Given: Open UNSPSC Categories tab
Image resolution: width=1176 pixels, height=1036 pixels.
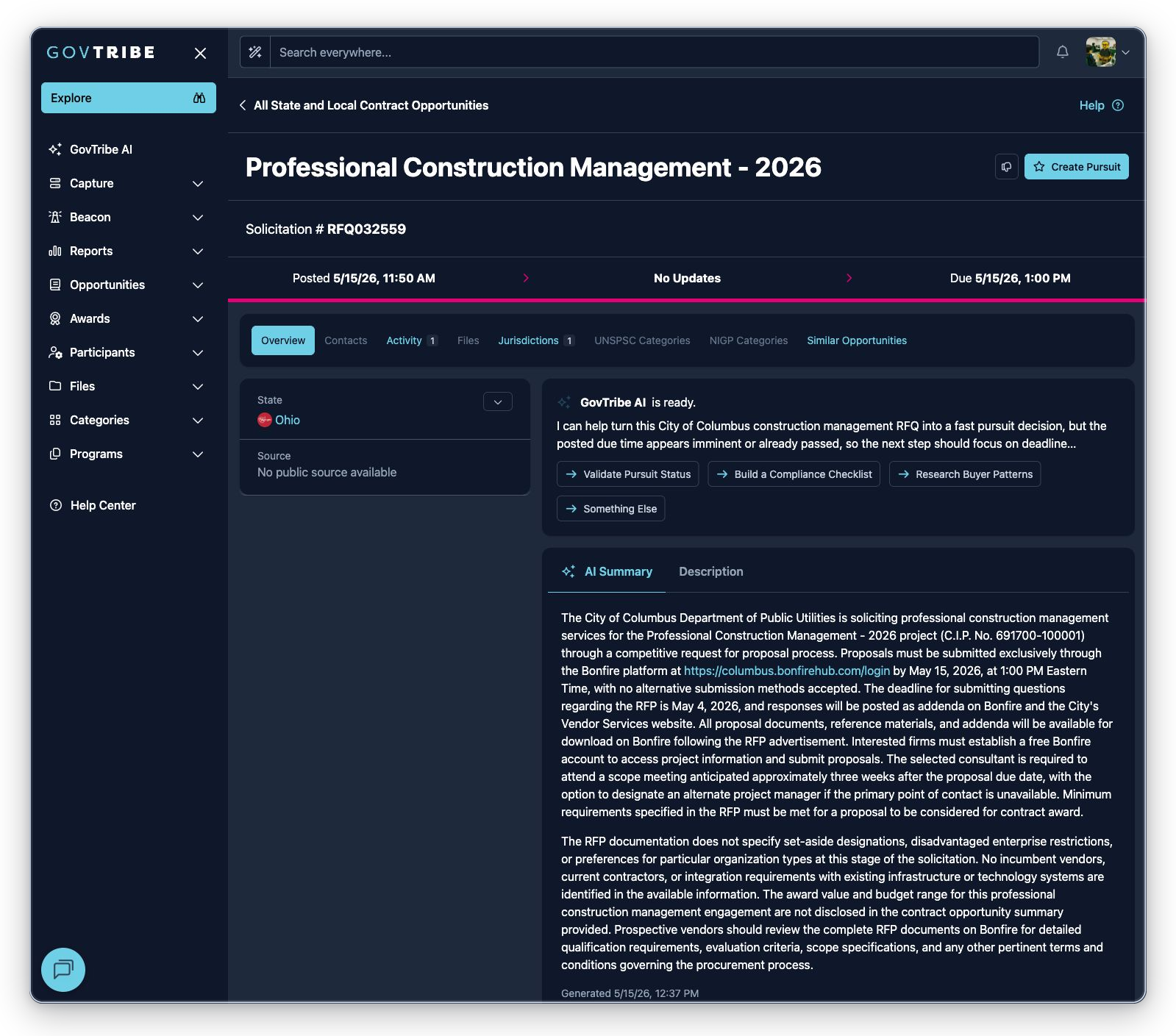Looking at the screenshot, I should pos(642,340).
